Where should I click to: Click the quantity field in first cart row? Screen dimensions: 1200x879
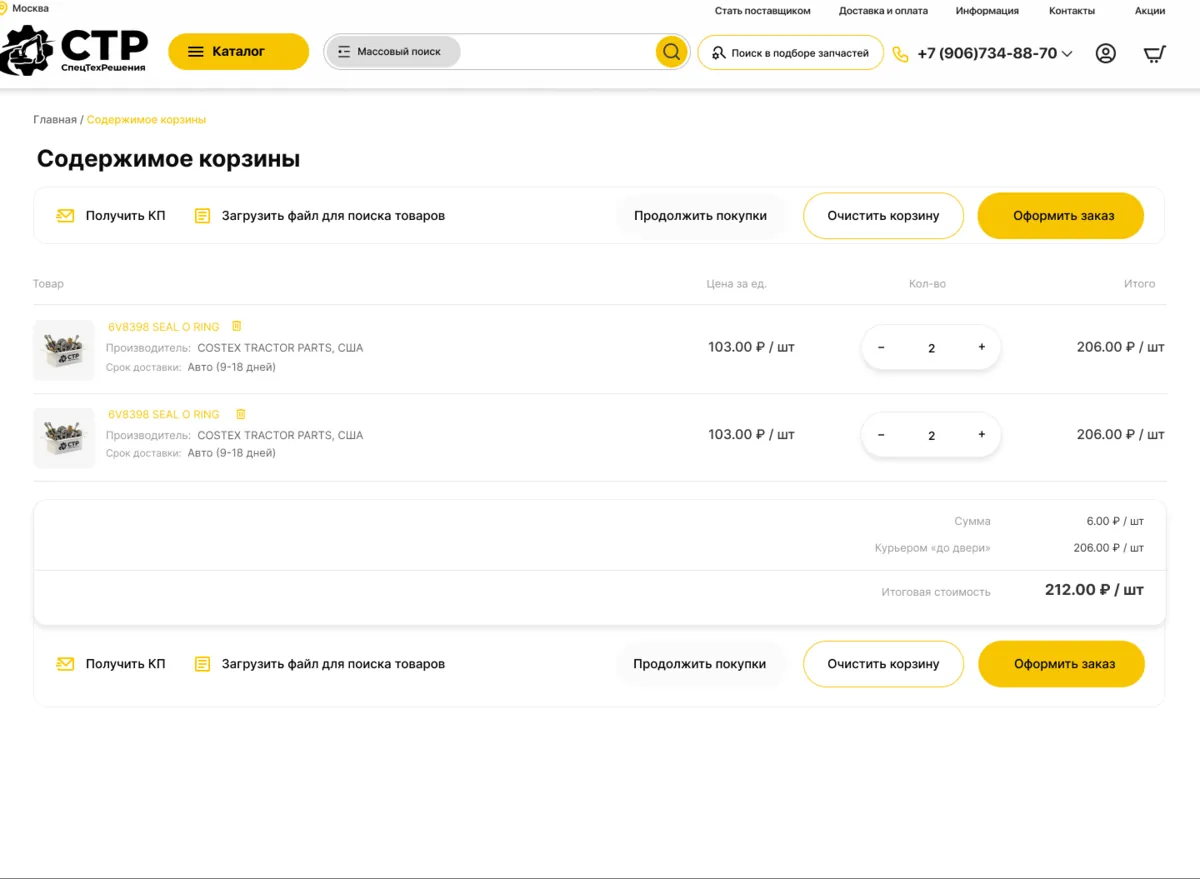(931, 348)
